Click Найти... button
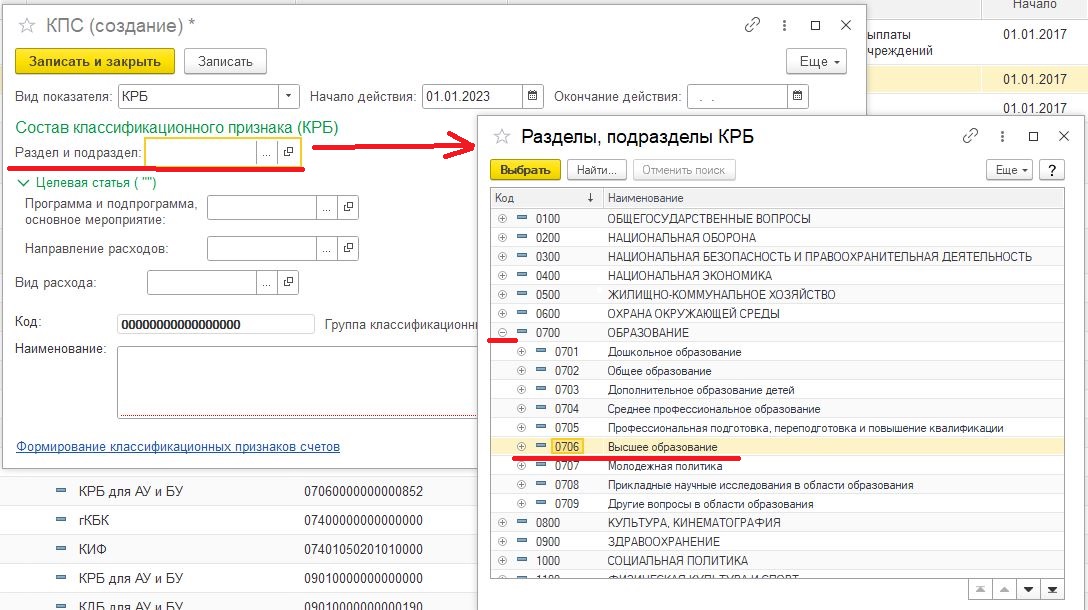The height and width of the screenshot is (610, 1088). [597, 169]
